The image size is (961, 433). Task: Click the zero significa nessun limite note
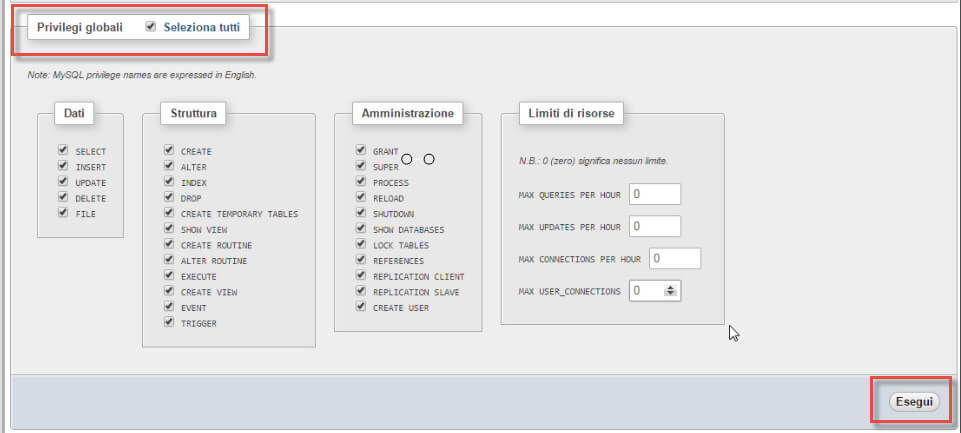point(593,161)
